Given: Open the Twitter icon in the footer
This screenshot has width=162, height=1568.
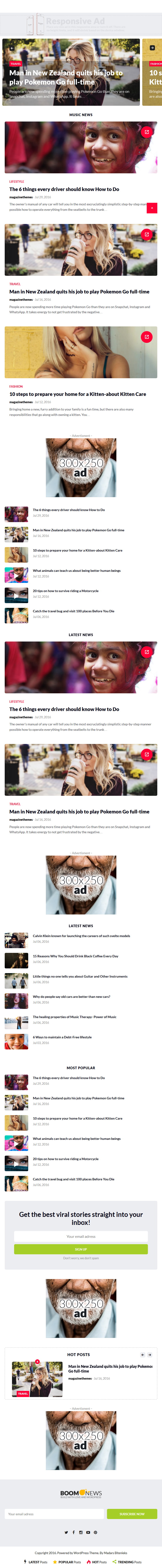Looking at the screenshot, I should tap(66, 1532).
